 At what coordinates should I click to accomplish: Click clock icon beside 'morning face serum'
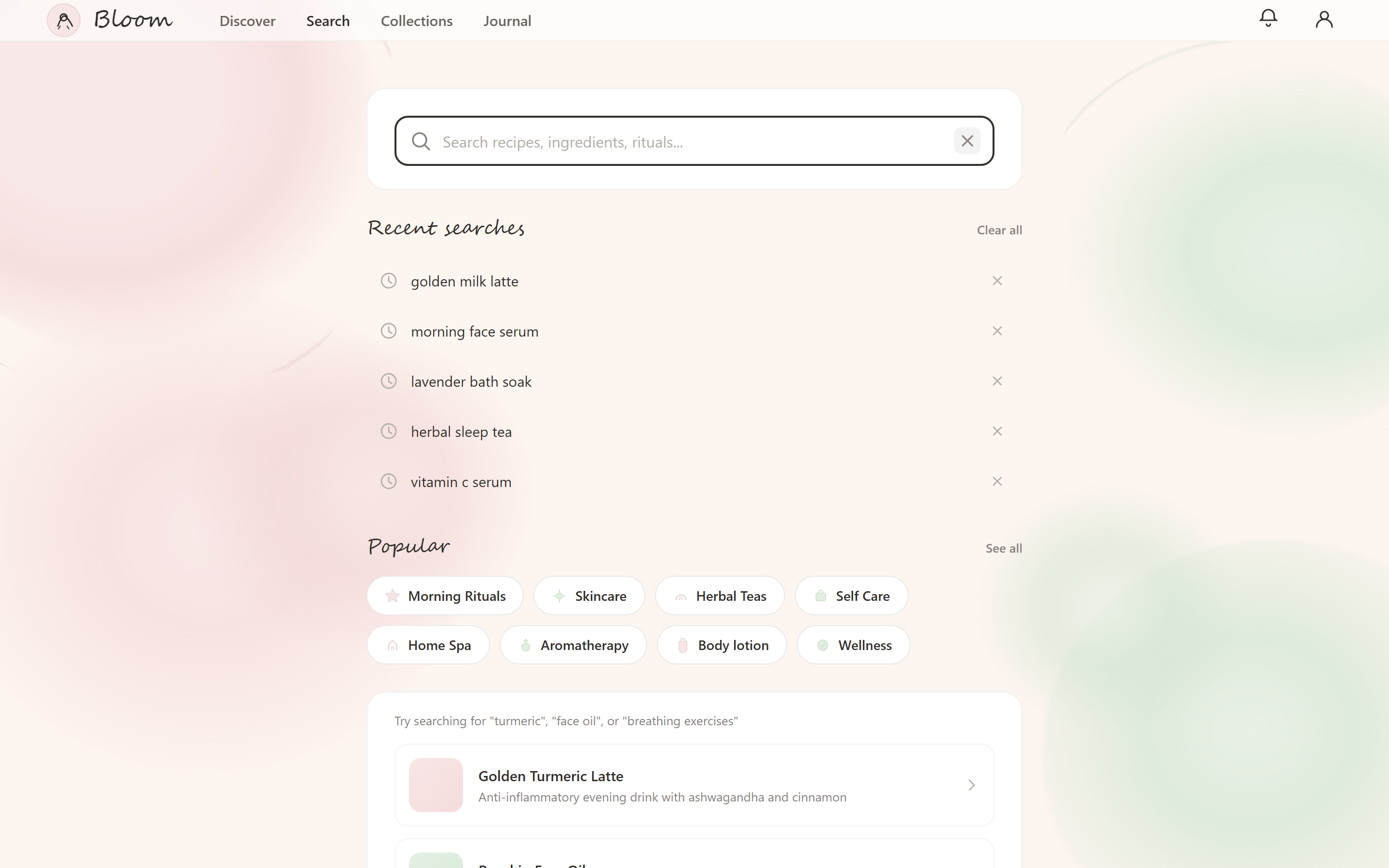point(389,331)
